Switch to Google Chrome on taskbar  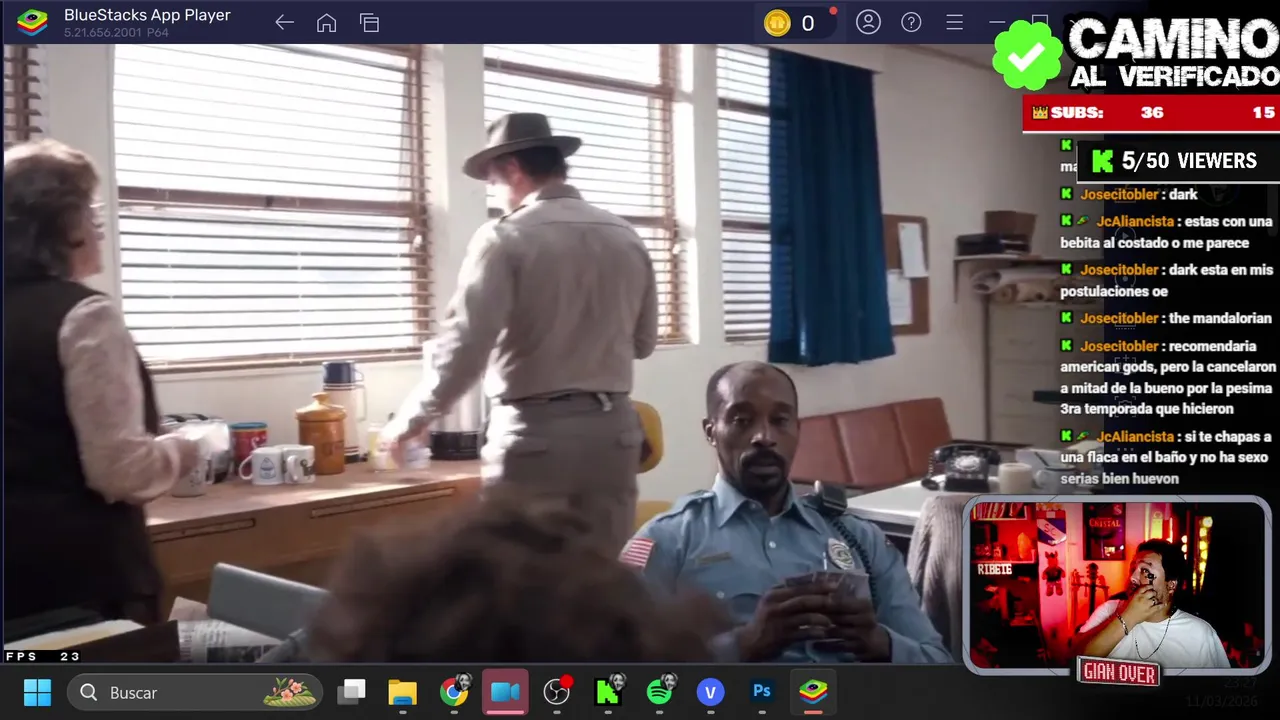454,692
